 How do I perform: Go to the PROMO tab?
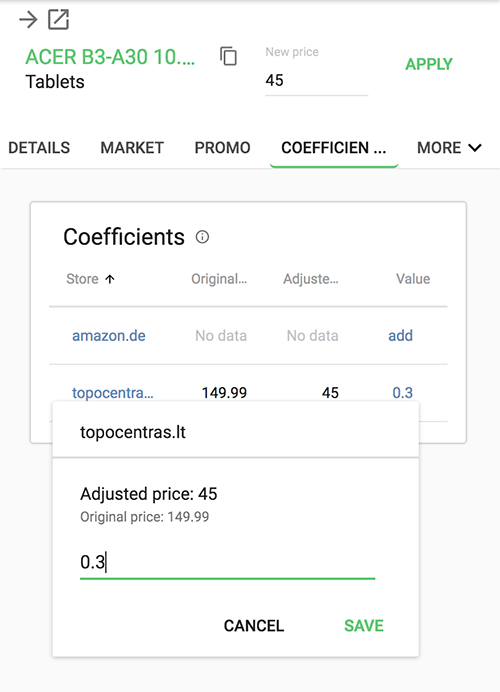tap(222, 148)
